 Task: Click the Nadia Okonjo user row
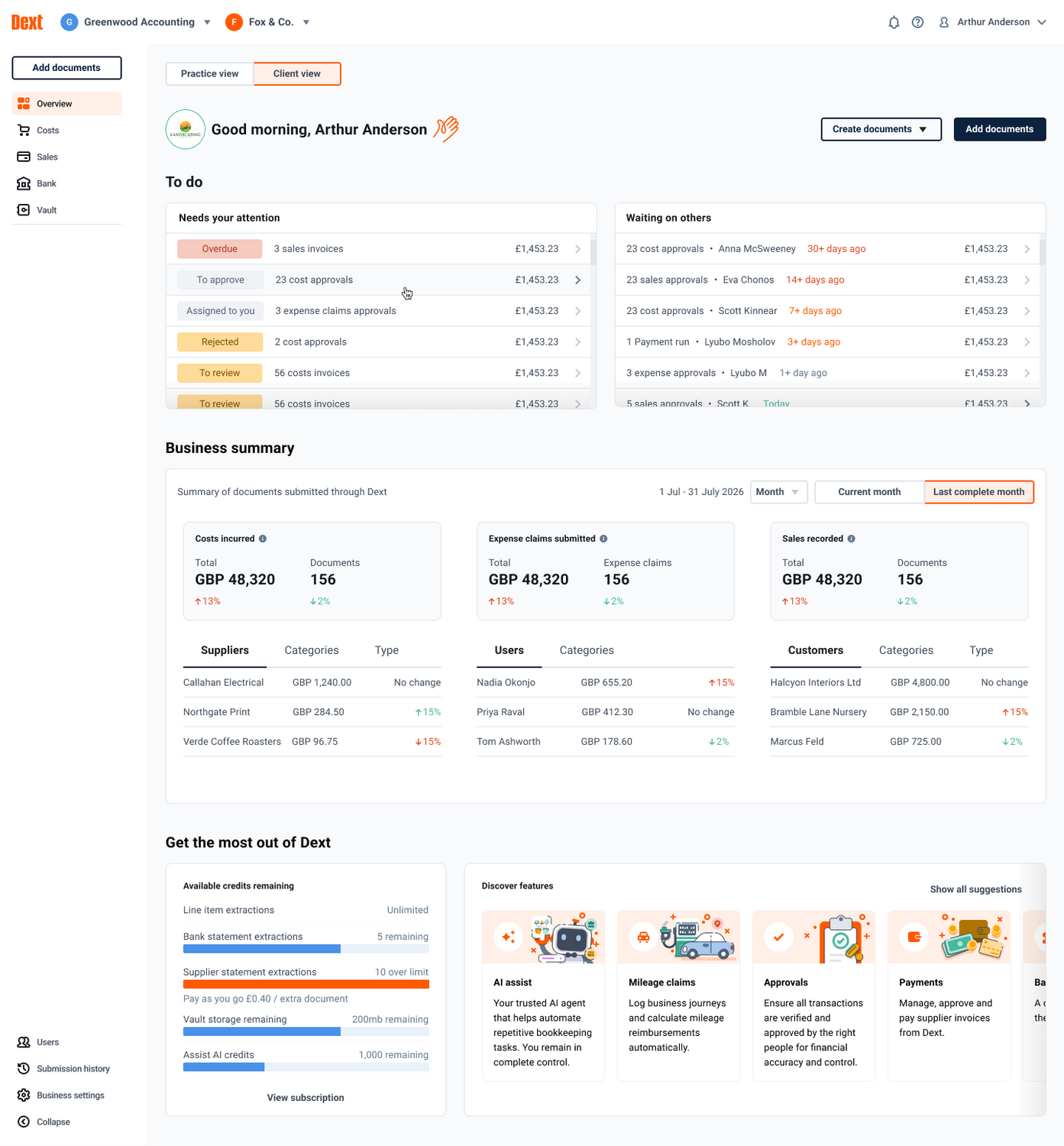(605, 683)
